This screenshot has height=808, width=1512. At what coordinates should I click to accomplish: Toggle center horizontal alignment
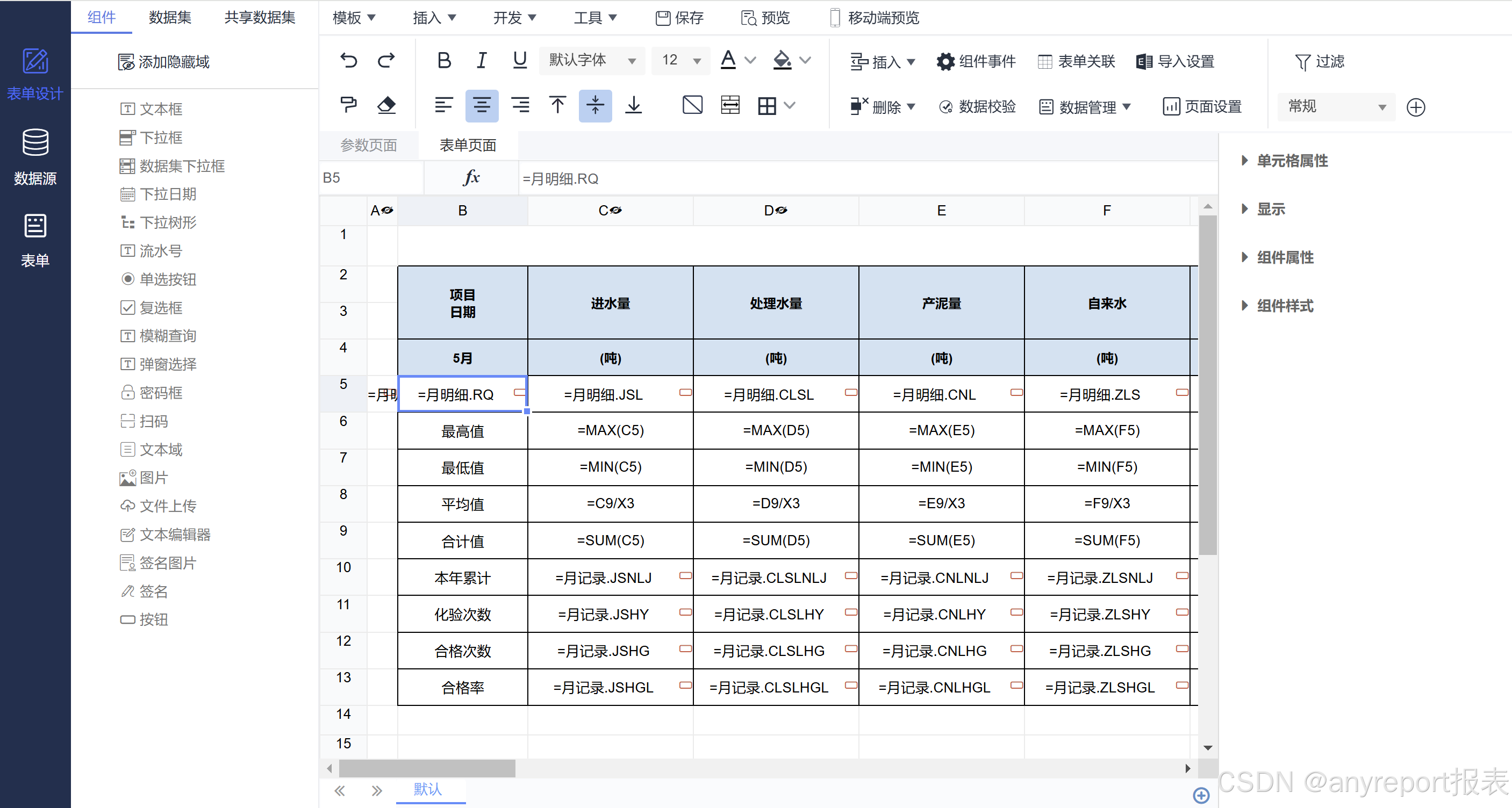pyautogui.click(x=481, y=106)
